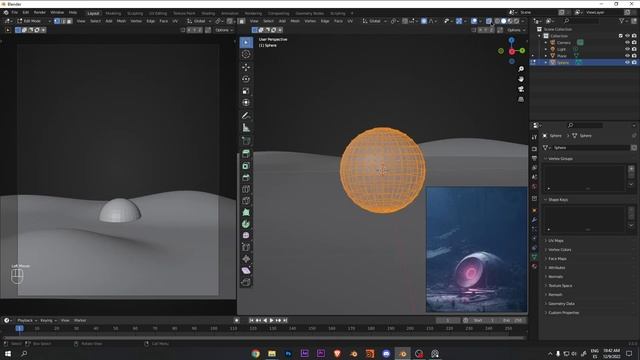Open Edit Mode dropdown in left viewport
This screenshot has height=360, width=640.
click(34, 21)
